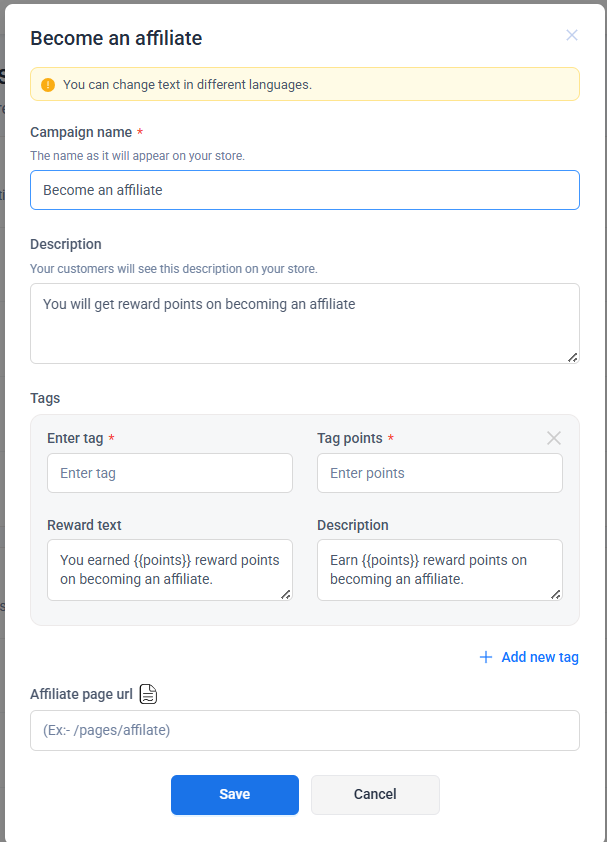Remove the tag with the X icon
The width and height of the screenshot is (607, 842).
tap(554, 438)
